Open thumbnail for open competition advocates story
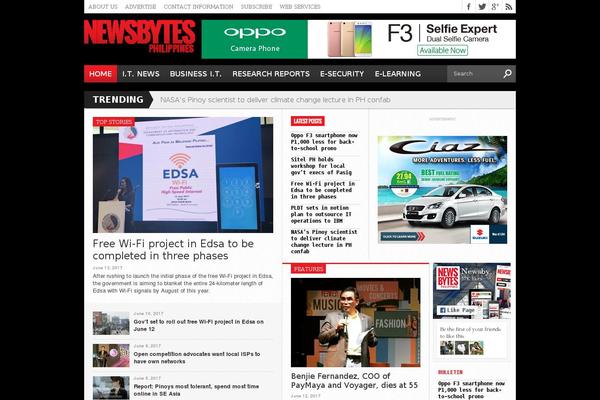Viewport: 600px width, 400px height. click(x=111, y=356)
